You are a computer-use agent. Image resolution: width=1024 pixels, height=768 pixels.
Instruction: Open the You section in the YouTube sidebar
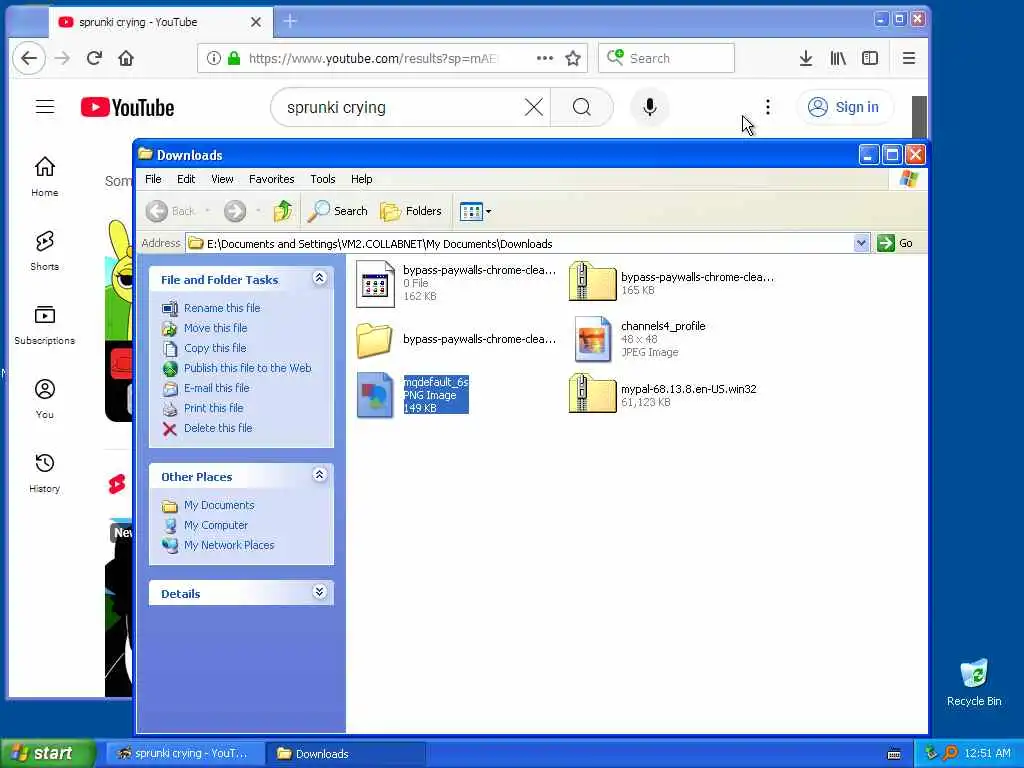[44, 399]
